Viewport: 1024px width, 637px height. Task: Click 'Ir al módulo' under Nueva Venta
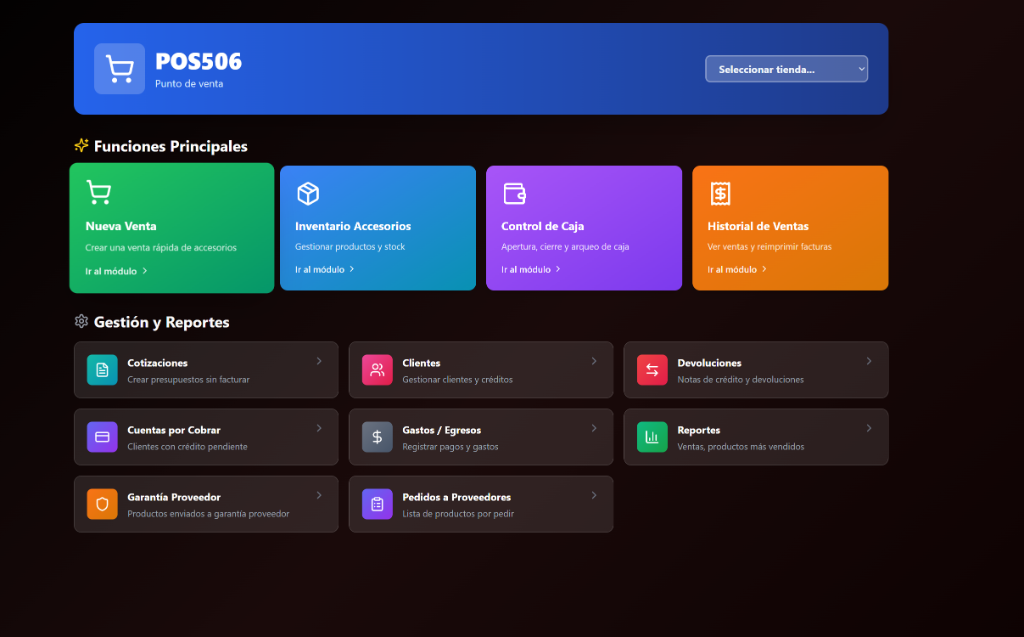(x=116, y=271)
